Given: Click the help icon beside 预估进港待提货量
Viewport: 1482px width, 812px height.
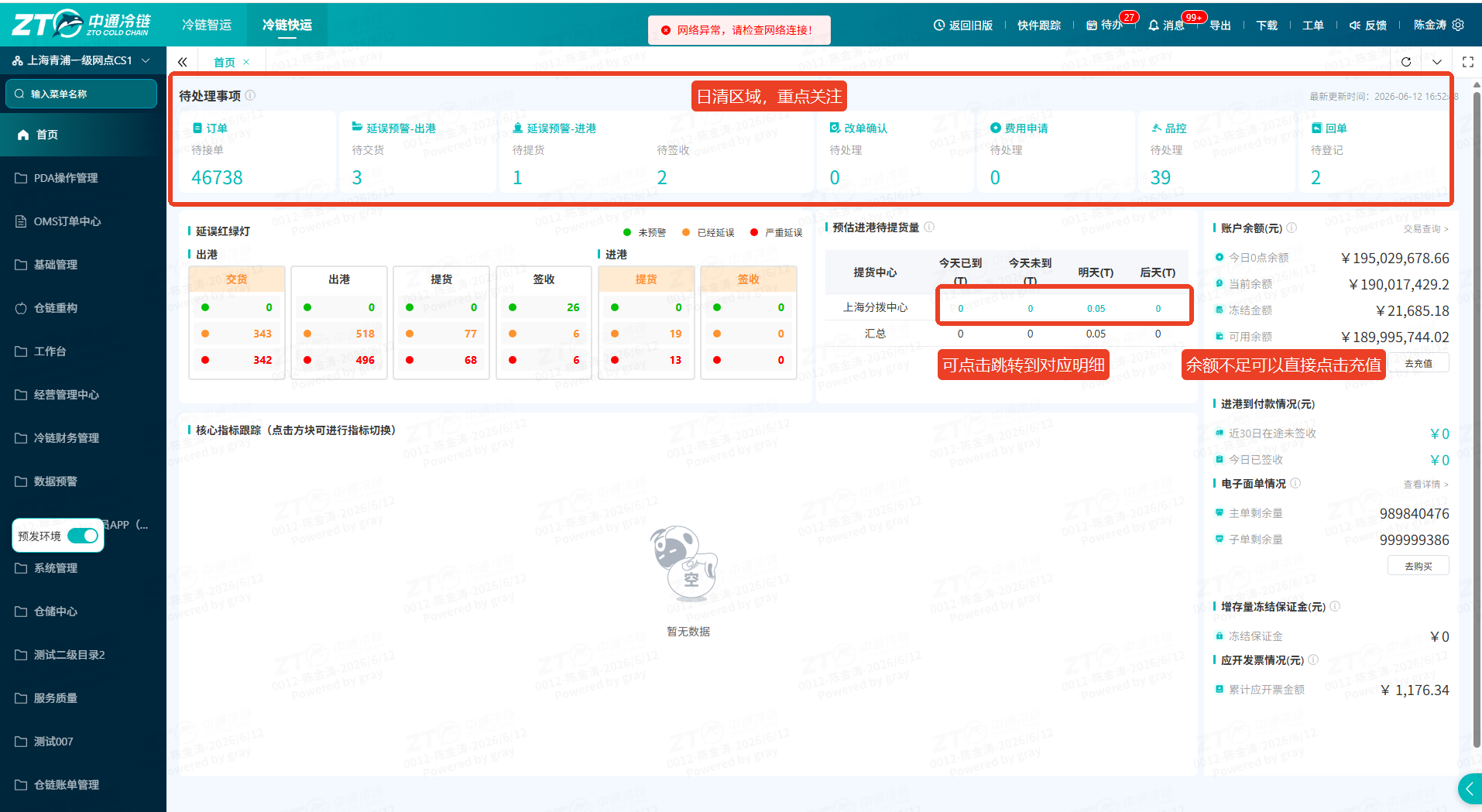Looking at the screenshot, I should [929, 227].
